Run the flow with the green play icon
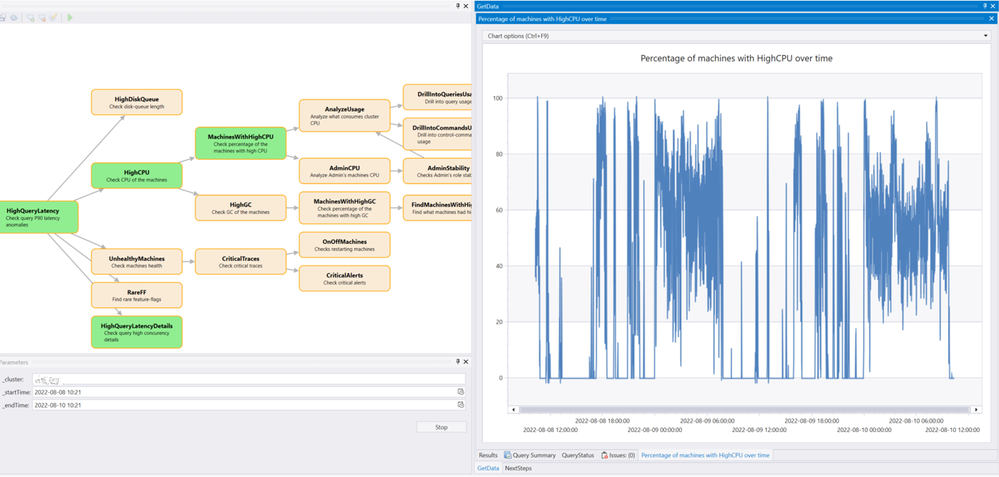Viewport: 999px width, 477px height. (70, 17)
